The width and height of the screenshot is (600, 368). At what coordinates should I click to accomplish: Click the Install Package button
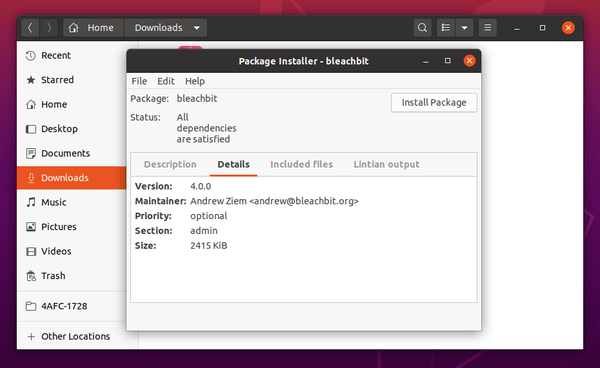pyautogui.click(x=434, y=103)
